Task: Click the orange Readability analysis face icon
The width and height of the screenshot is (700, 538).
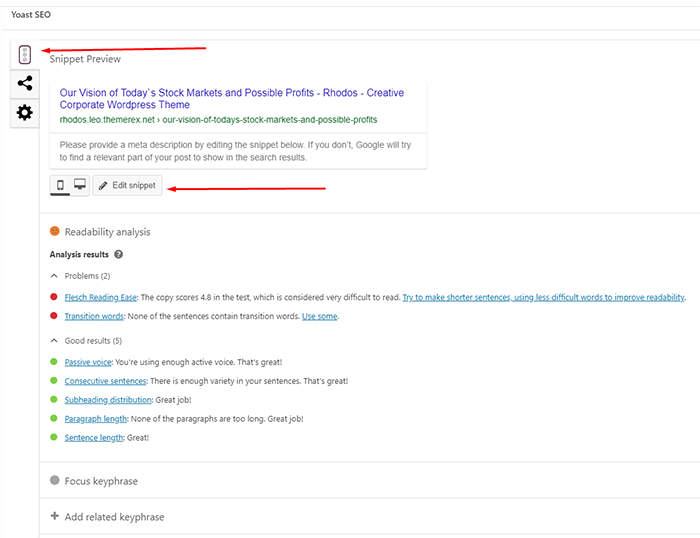Action: (x=54, y=231)
